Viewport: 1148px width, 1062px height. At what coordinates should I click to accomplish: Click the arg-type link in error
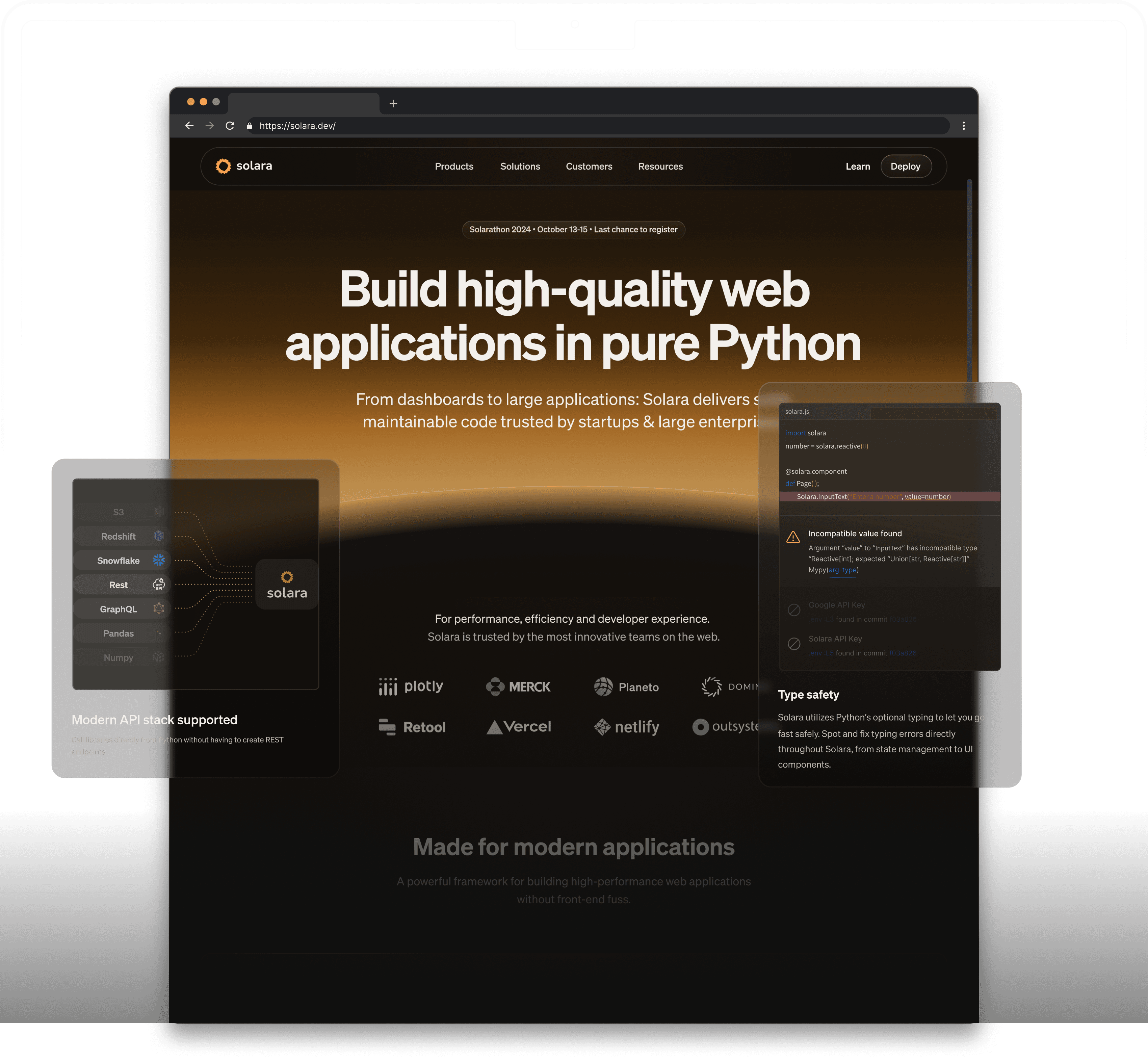pos(842,570)
